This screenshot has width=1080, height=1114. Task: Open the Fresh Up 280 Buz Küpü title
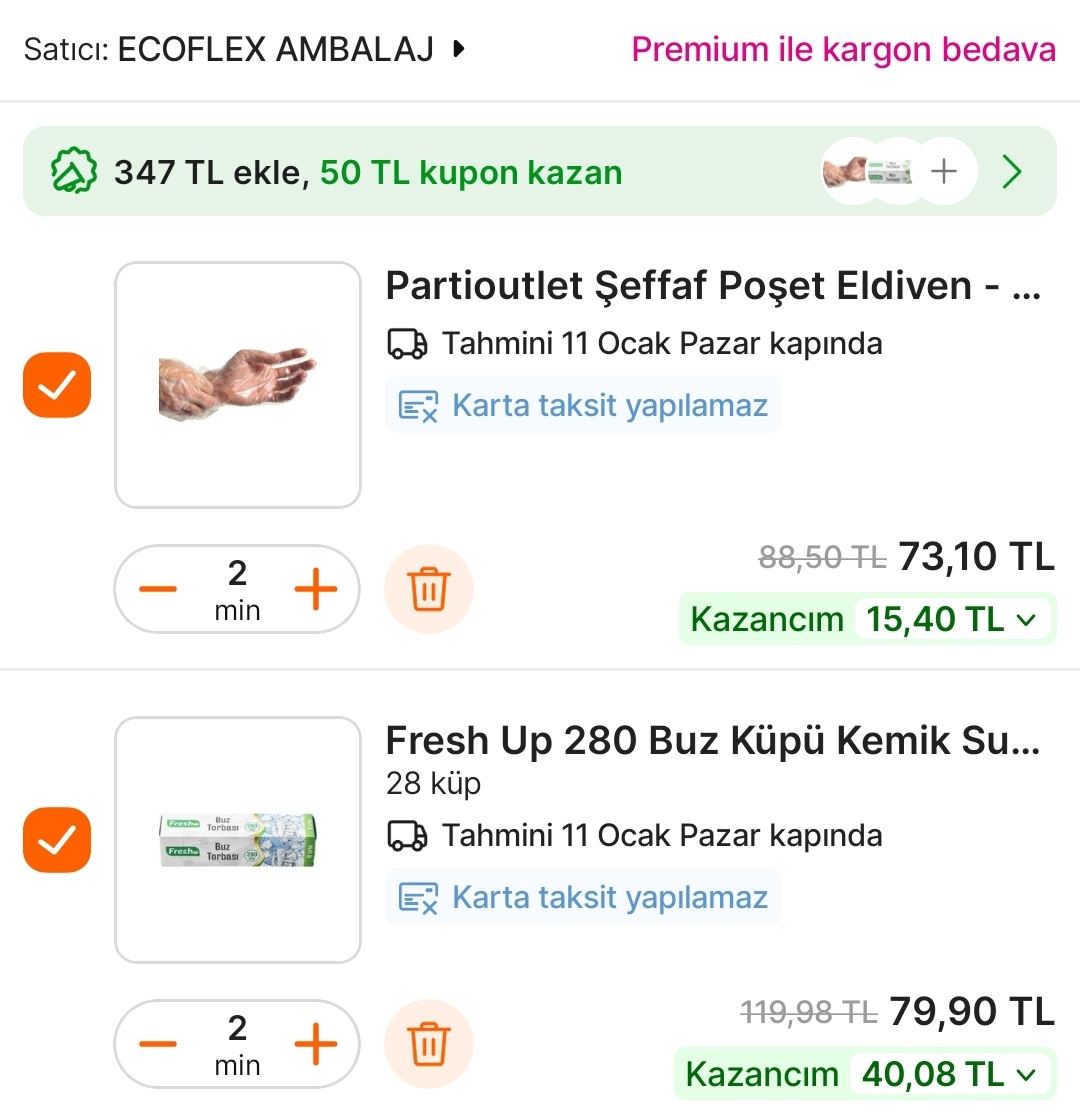[713, 741]
